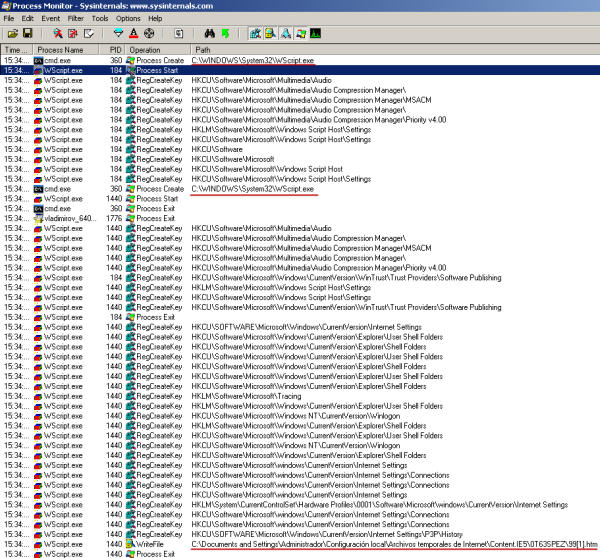Image resolution: width=600 pixels, height=558 pixels.
Task: Select the HKLM\Software\Microsoft\Tracing row
Action: coord(300,396)
